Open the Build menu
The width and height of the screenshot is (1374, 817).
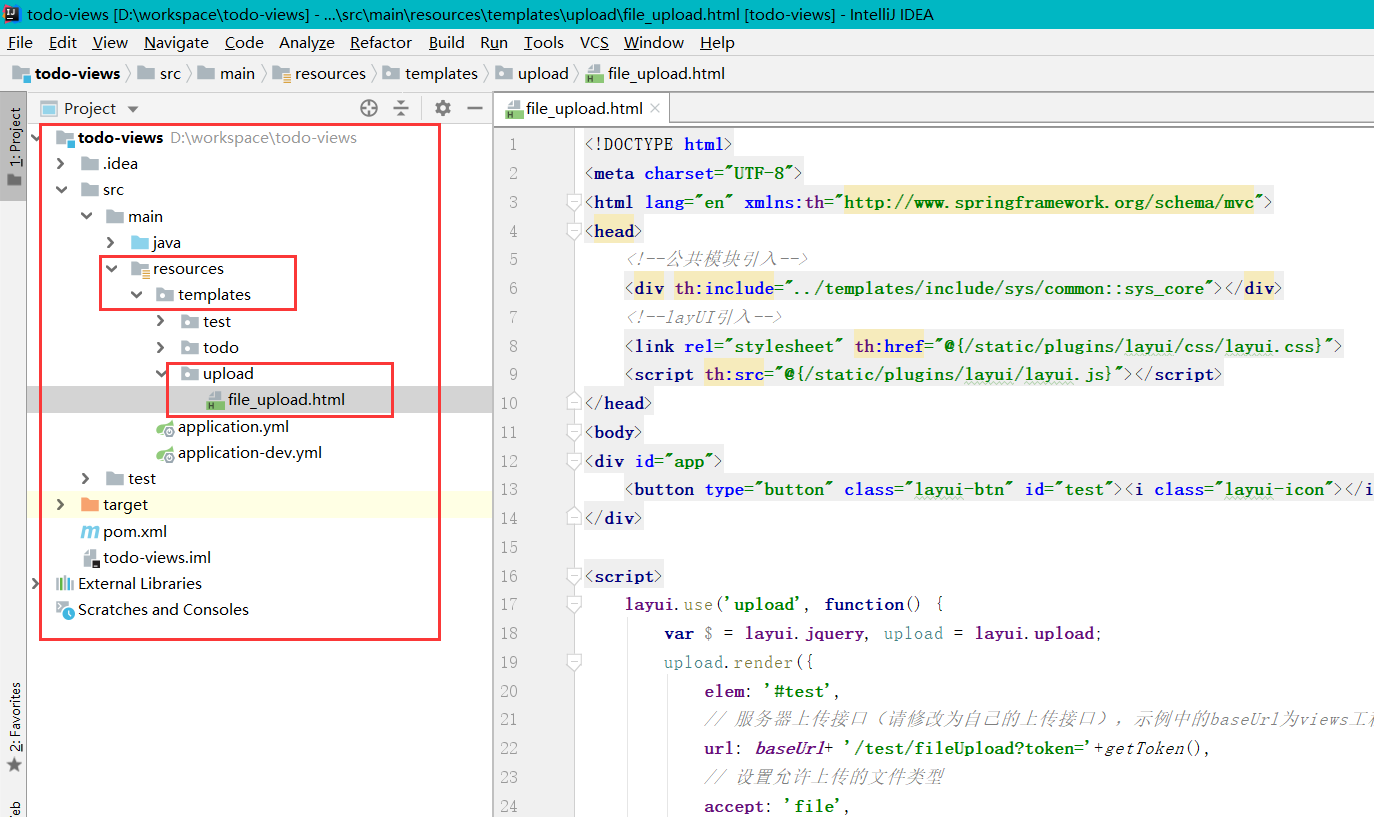tap(447, 42)
